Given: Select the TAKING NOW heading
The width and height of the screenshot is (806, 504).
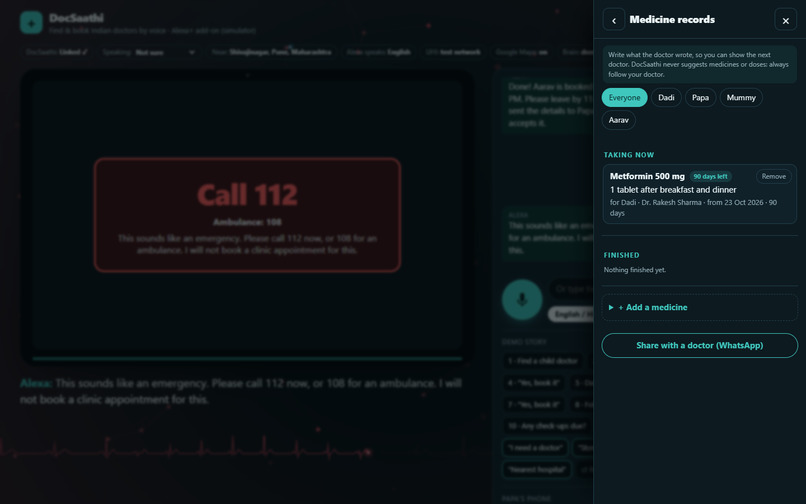Looking at the screenshot, I should (629, 155).
